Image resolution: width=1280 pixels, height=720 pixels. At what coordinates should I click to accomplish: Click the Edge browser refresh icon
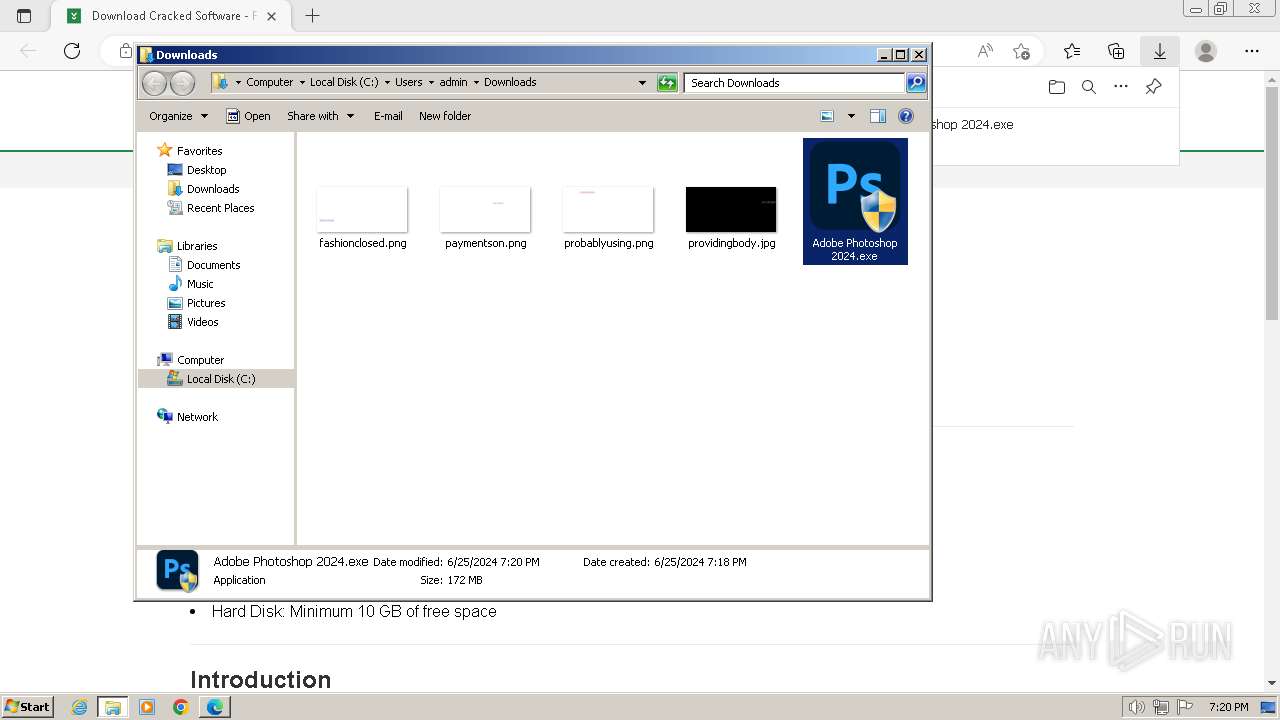pos(72,51)
